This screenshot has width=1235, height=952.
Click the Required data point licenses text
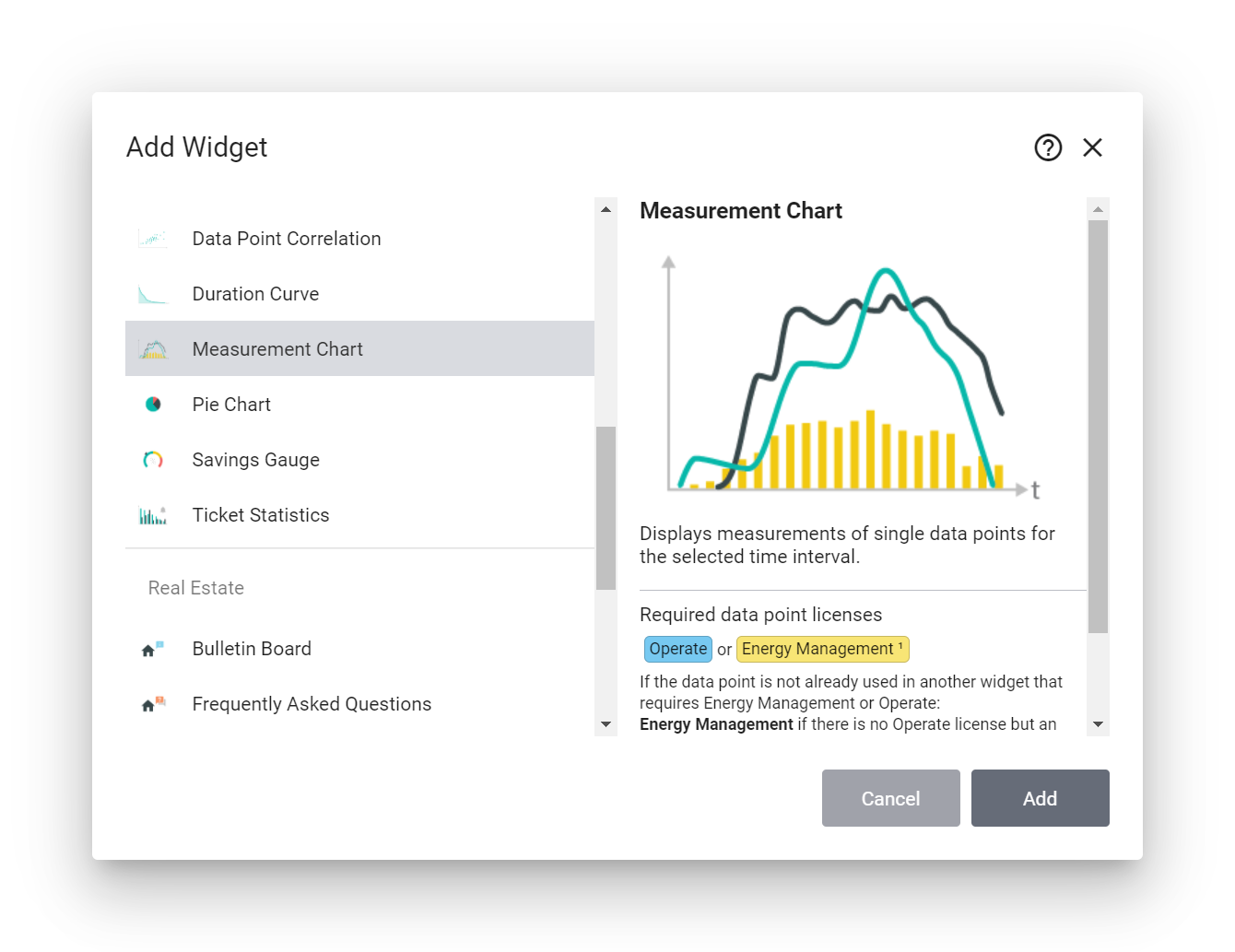click(x=761, y=615)
